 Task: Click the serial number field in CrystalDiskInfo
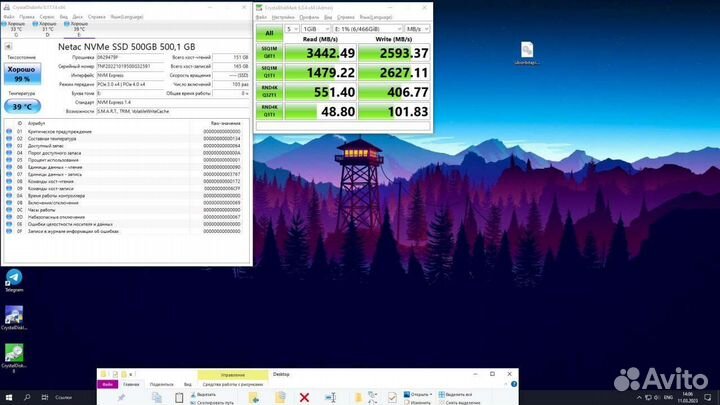click(130, 66)
